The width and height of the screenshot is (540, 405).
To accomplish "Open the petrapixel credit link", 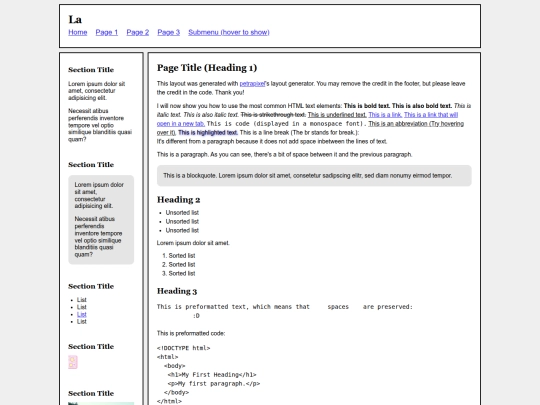I will click(252, 84).
